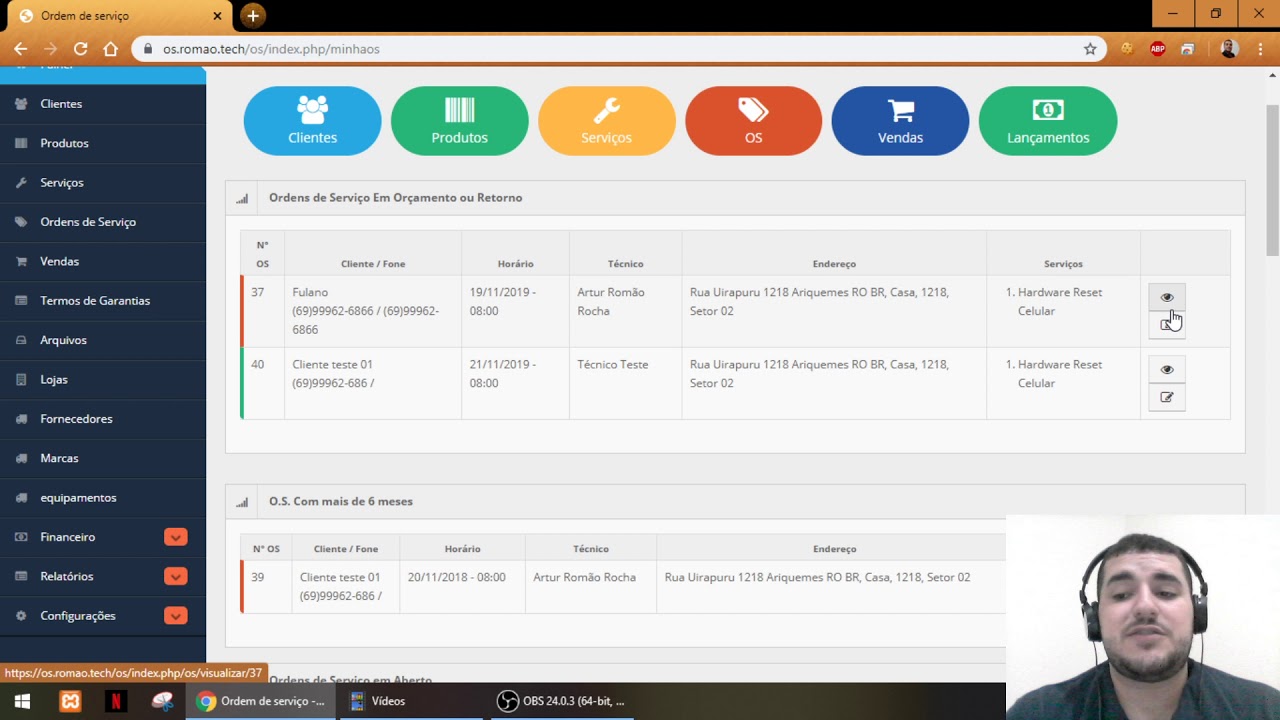This screenshot has height=720, width=1280.
Task: Open the Windows Start button
Action: click(22, 701)
